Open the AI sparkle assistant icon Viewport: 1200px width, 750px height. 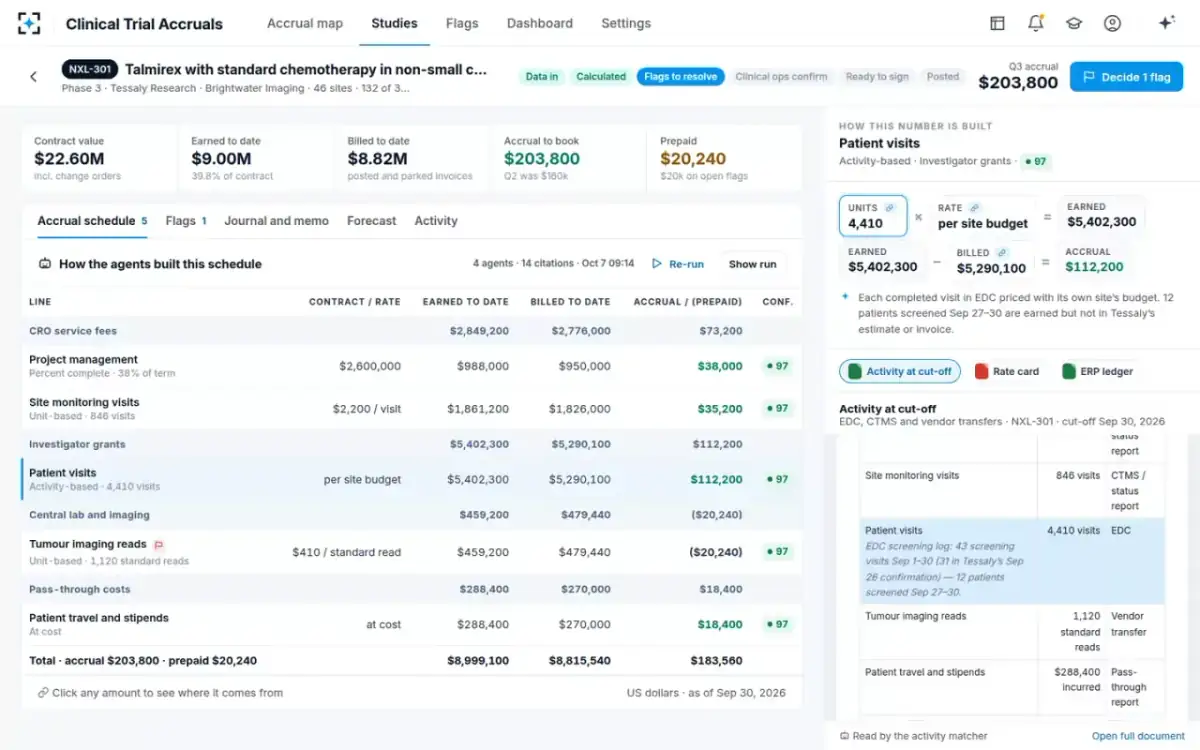pyautogui.click(x=1166, y=23)
